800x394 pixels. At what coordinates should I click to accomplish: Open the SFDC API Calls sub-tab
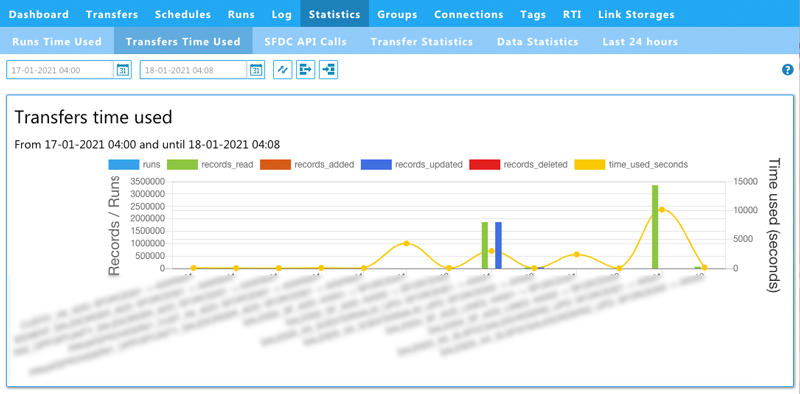coord(306,41)
